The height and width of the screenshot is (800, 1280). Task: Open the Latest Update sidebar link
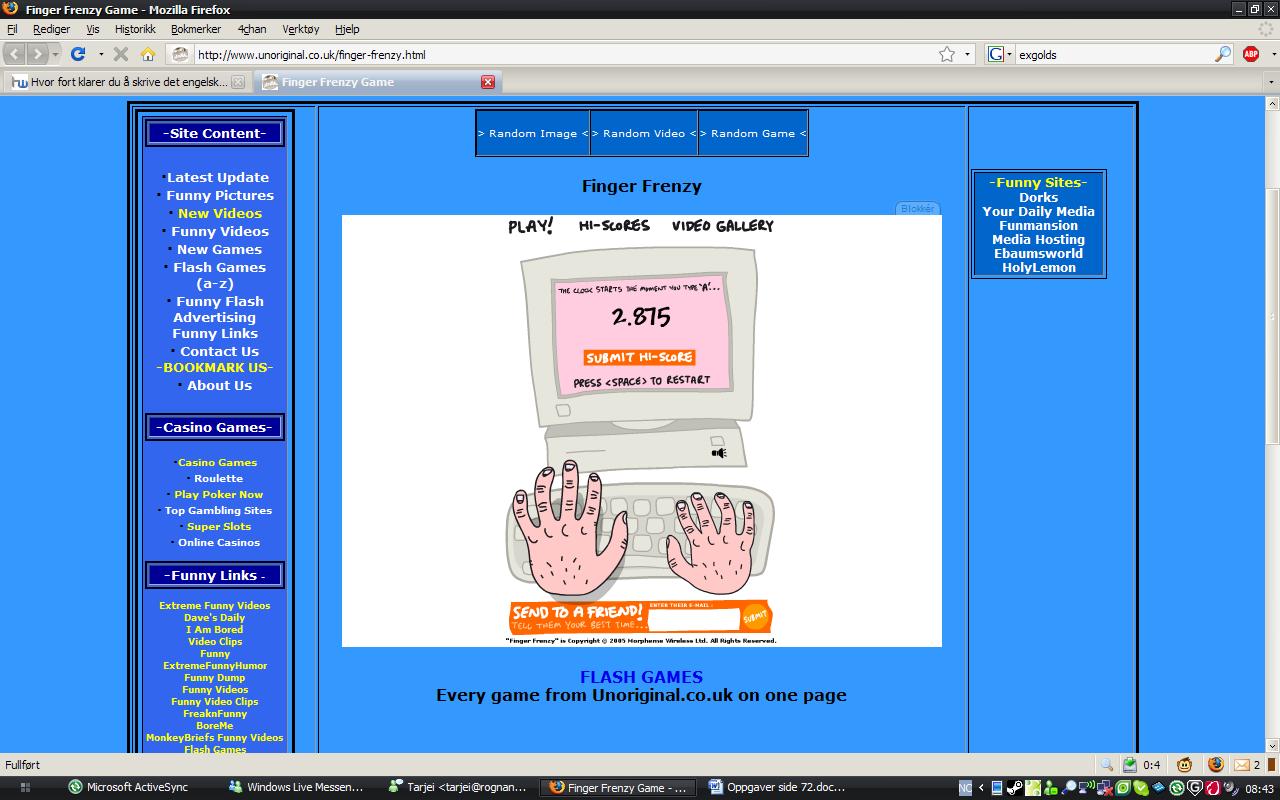[x=218, y=177]
